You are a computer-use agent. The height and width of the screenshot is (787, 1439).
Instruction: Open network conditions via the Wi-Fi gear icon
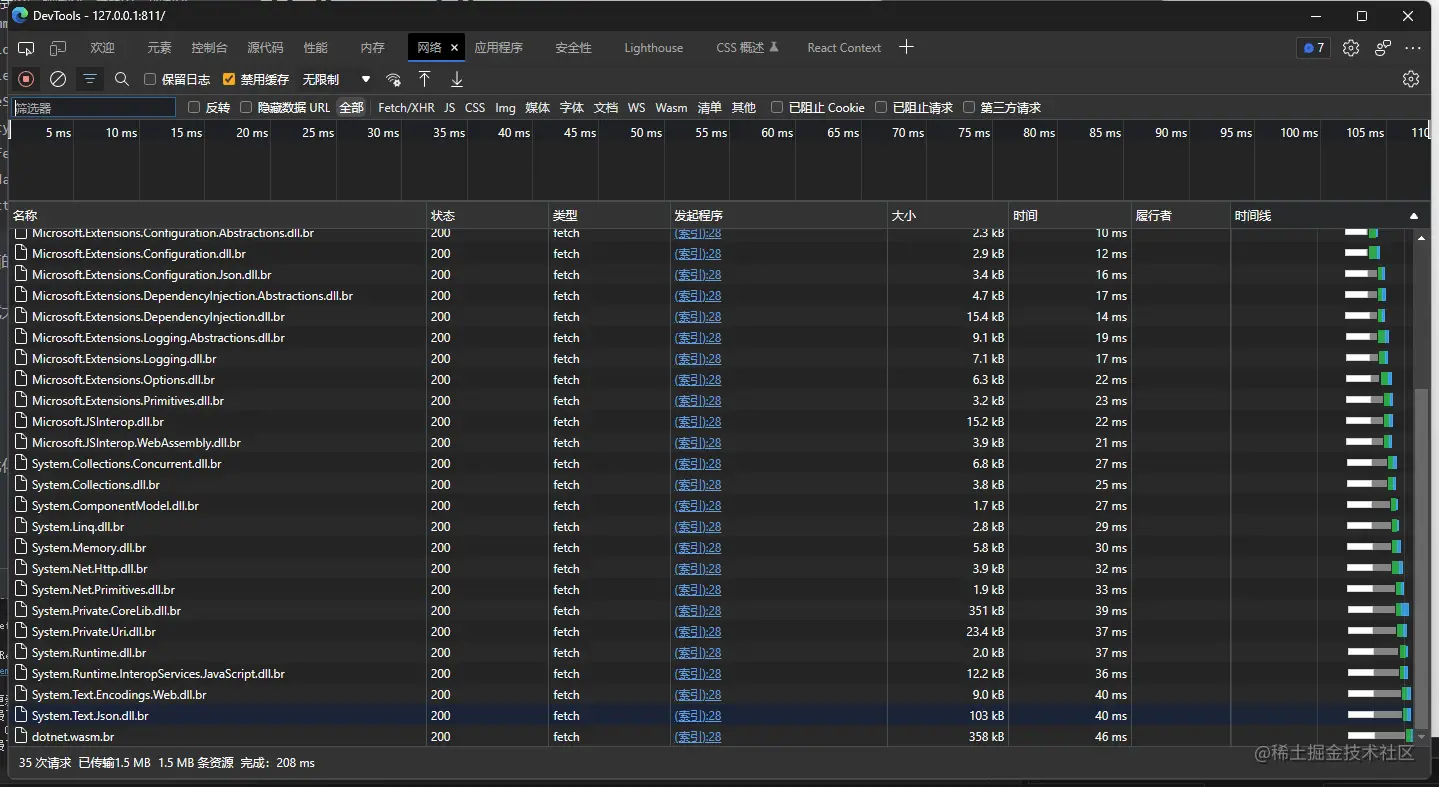coord(394,79)
